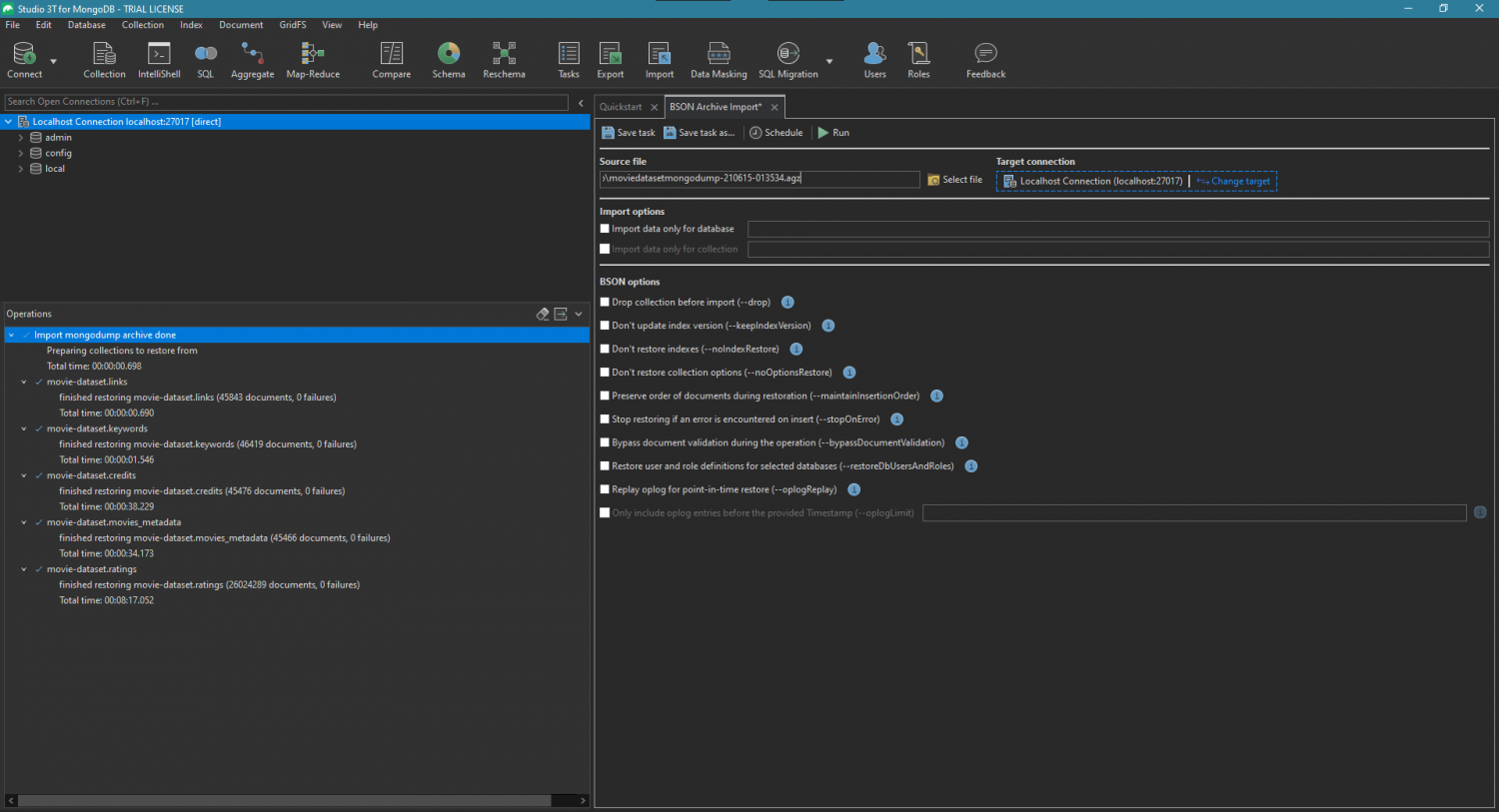Open the Database menu
1499x812 pixels.
coord(87,25)
